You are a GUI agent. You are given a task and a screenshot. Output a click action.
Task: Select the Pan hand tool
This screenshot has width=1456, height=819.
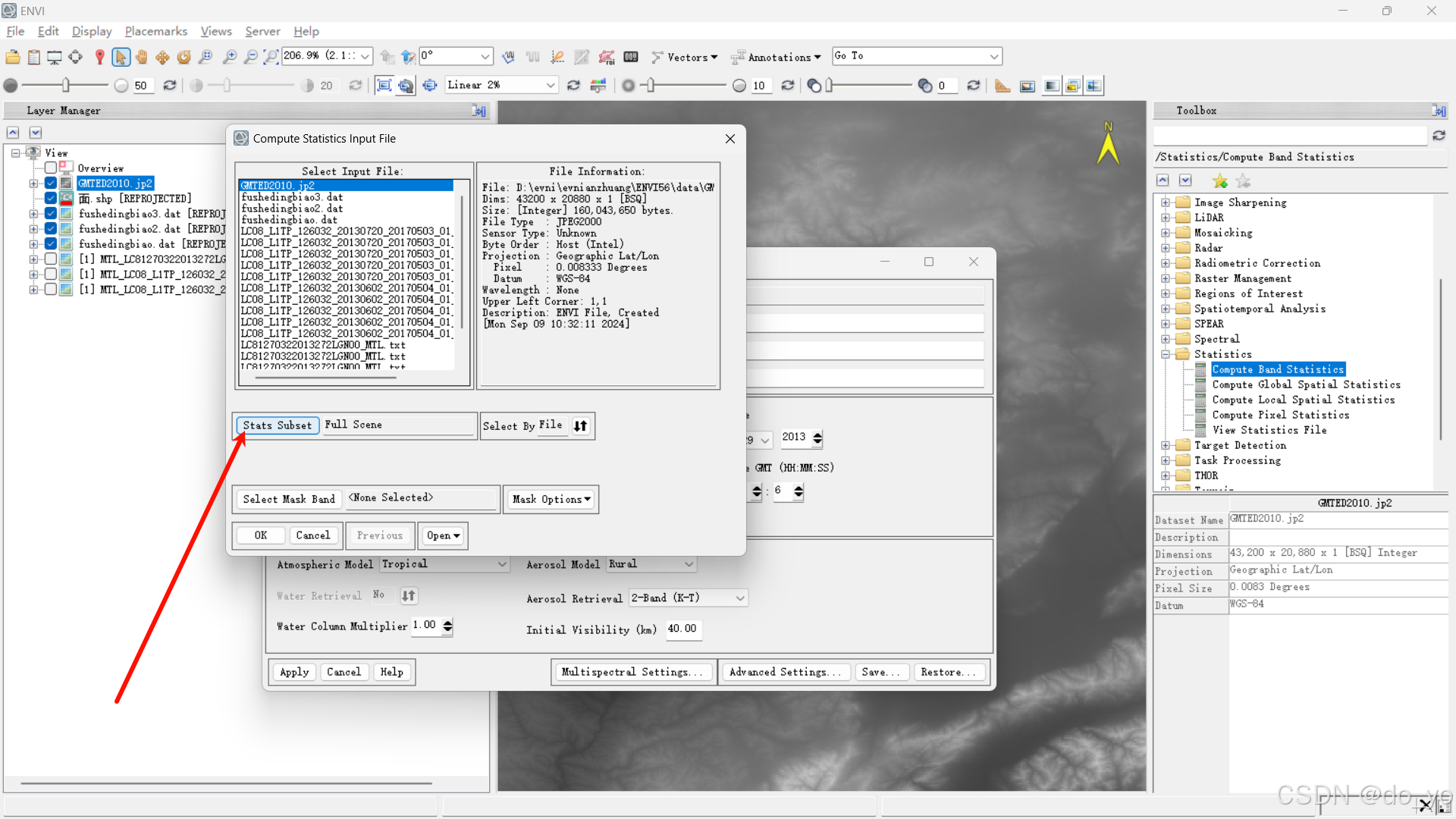142,57
